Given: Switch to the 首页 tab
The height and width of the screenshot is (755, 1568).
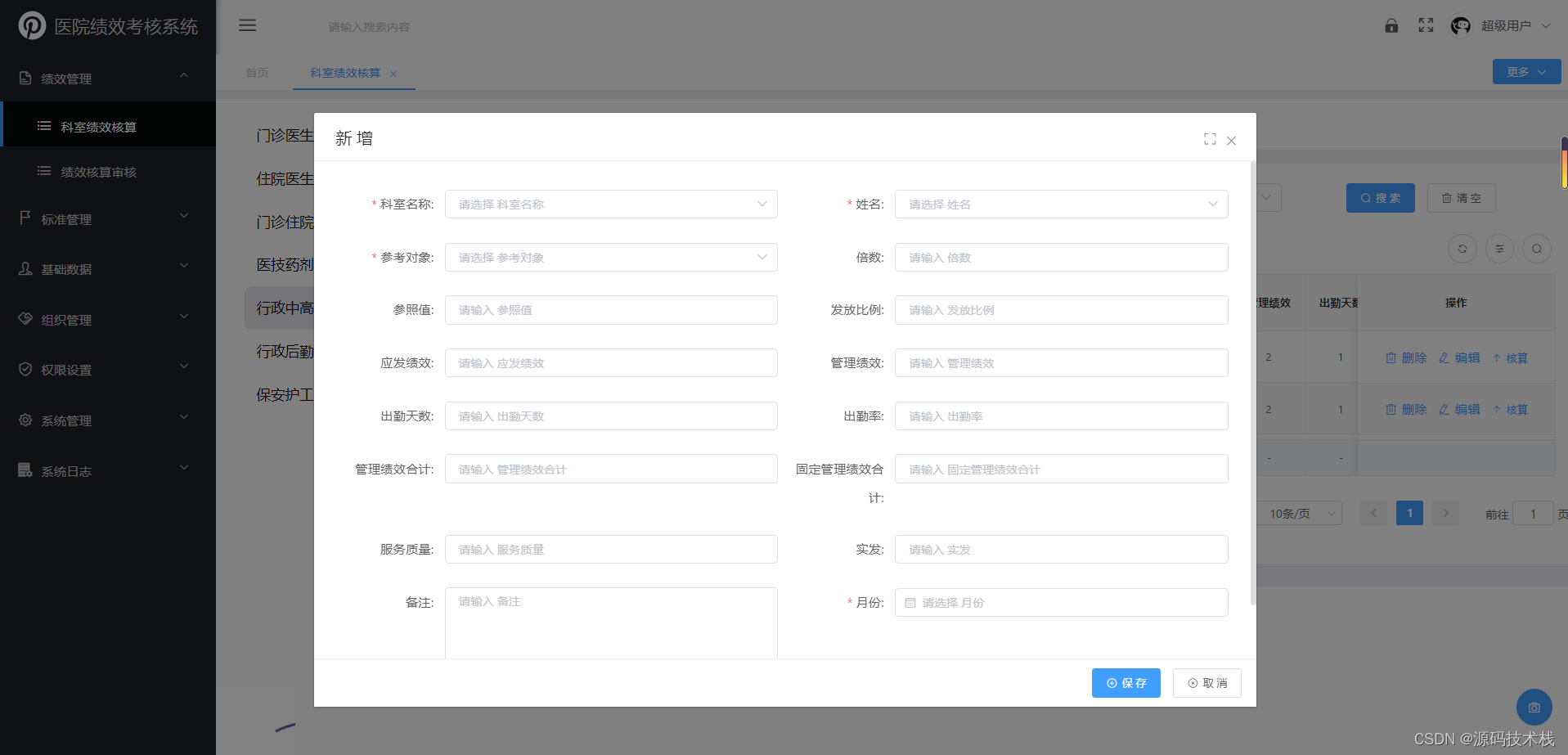Looking at the screenshot, I should coord(257,73).
